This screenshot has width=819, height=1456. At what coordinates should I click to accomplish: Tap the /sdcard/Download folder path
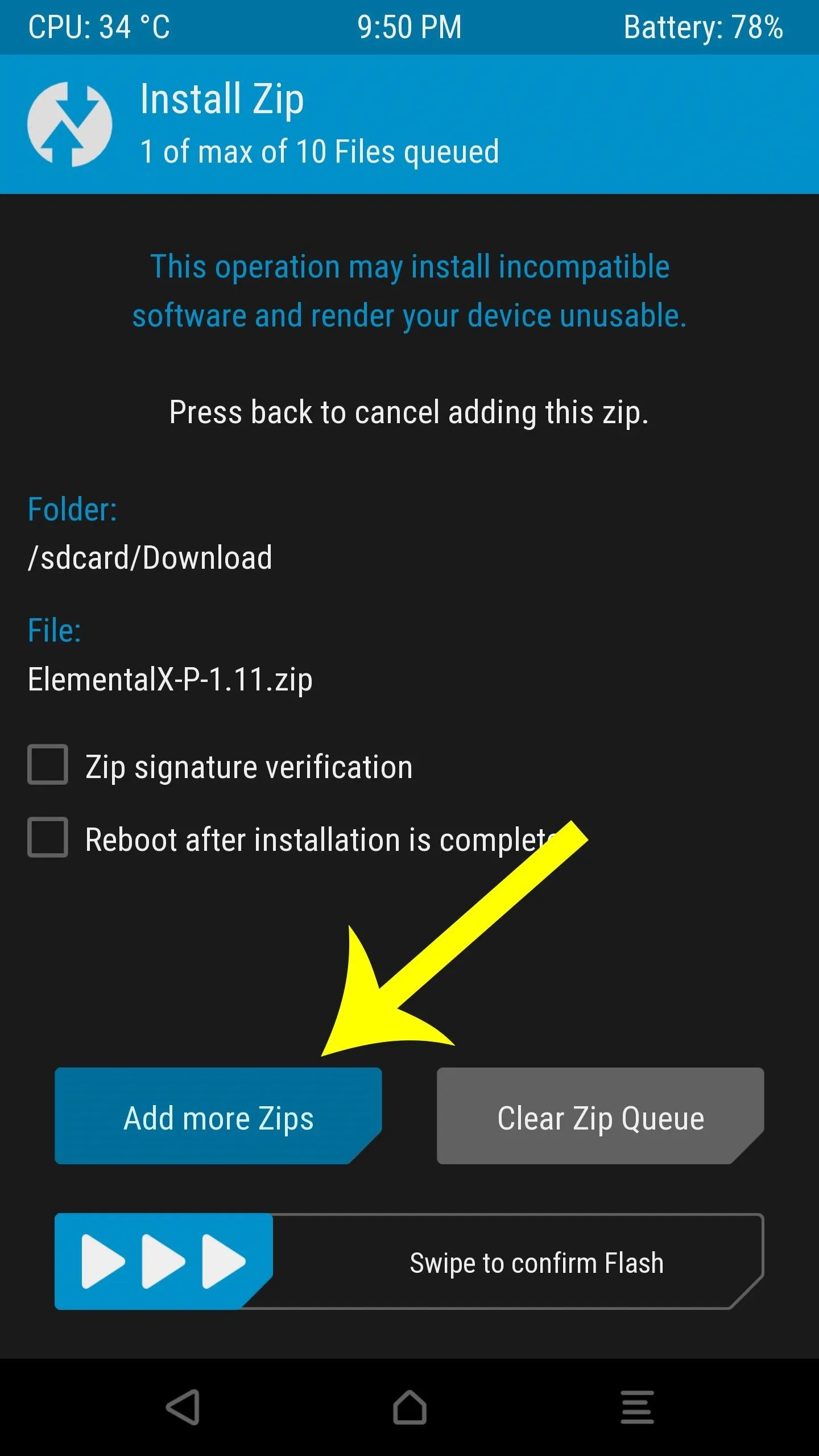coord(150,558)
